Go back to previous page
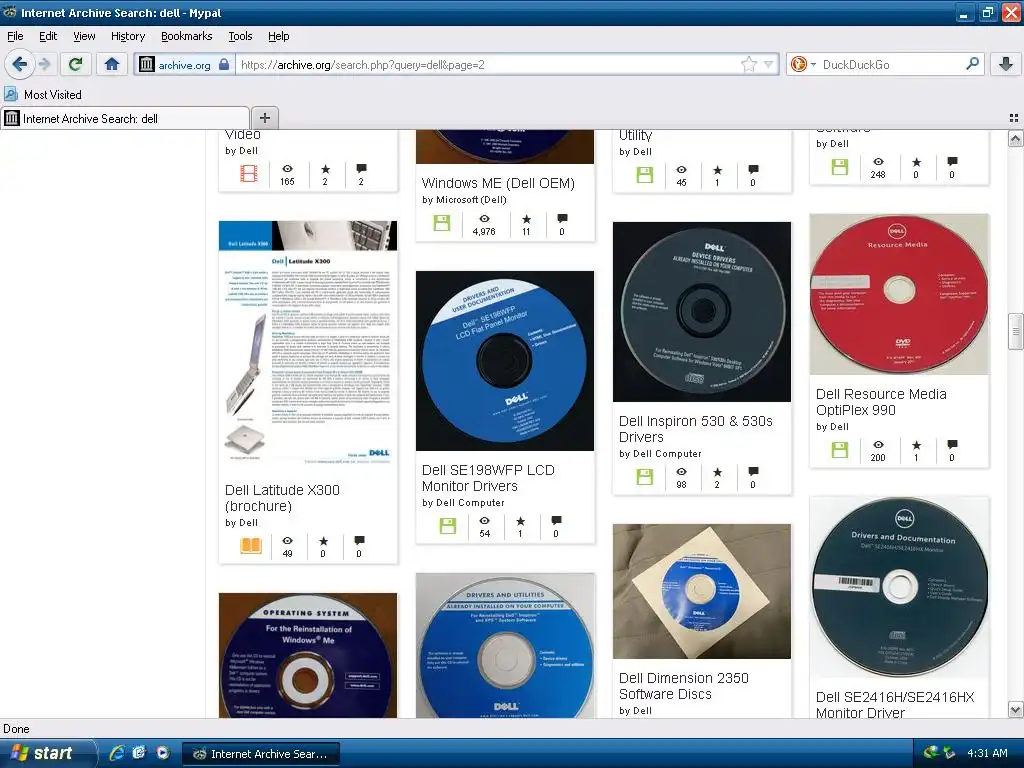 pos(19,64)
